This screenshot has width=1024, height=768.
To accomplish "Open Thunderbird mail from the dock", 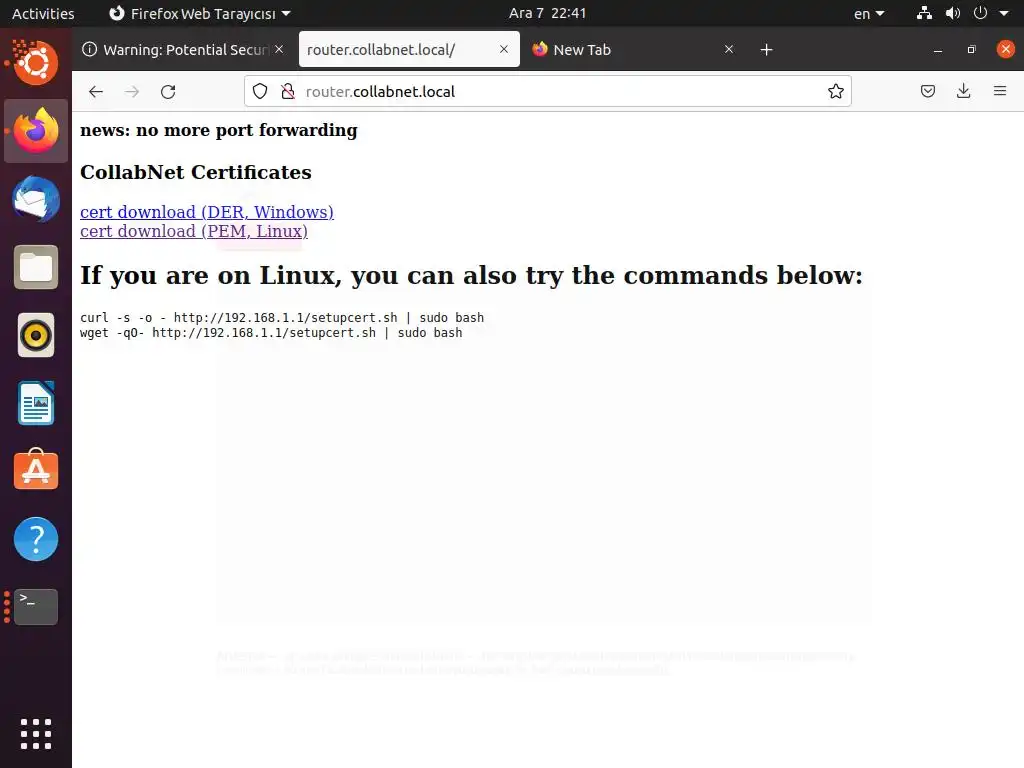I will pyautogui.click(x=36, y=199).
